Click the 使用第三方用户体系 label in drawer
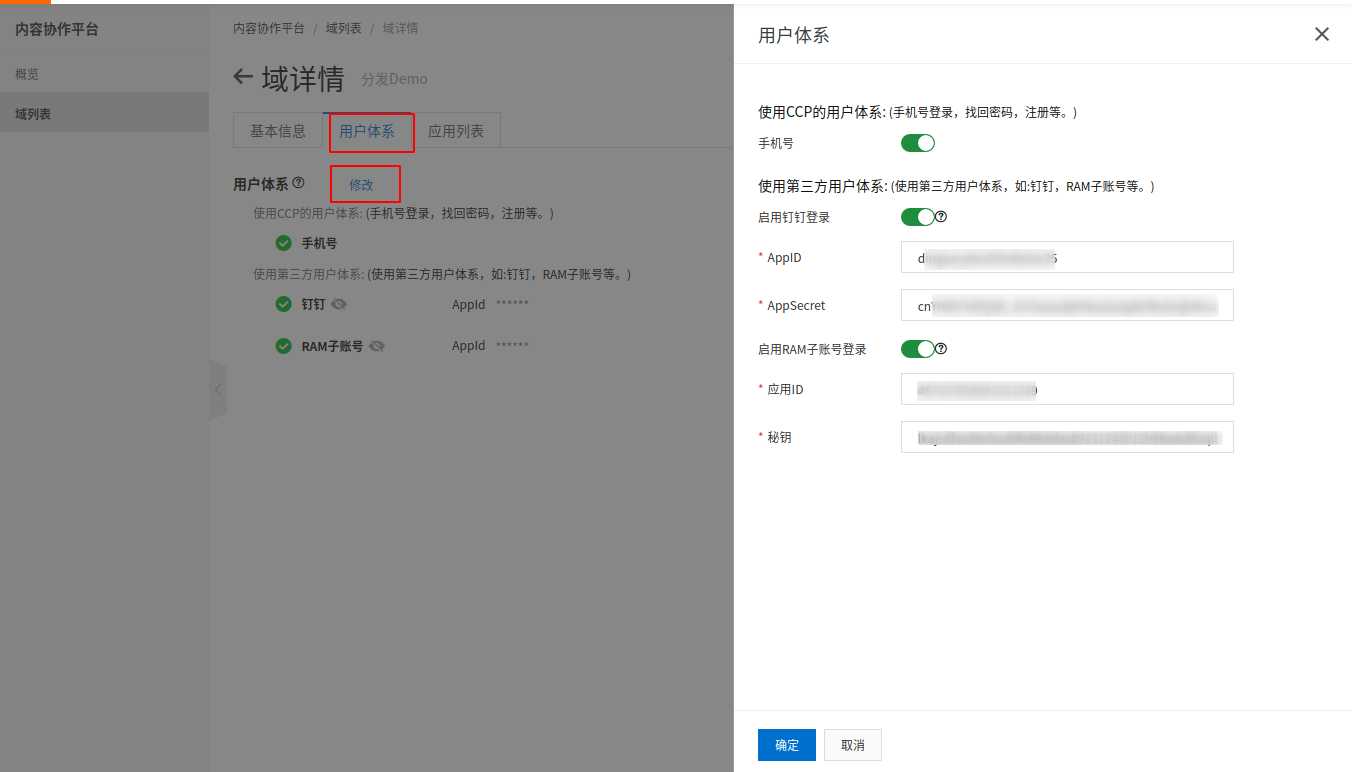 pyautogui.click(x=823, y=186)
